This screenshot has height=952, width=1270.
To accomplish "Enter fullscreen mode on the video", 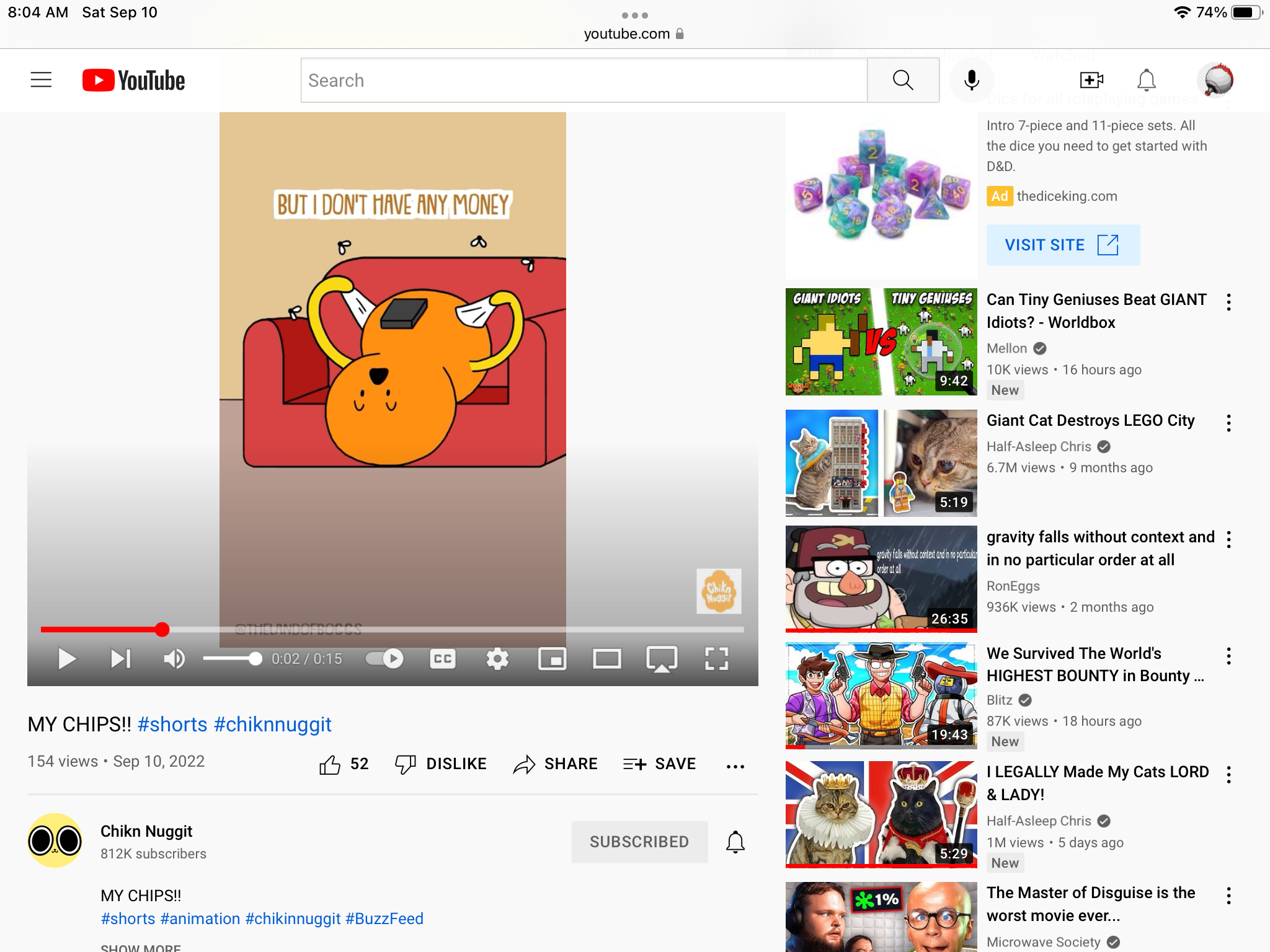I will click(716, 659).
